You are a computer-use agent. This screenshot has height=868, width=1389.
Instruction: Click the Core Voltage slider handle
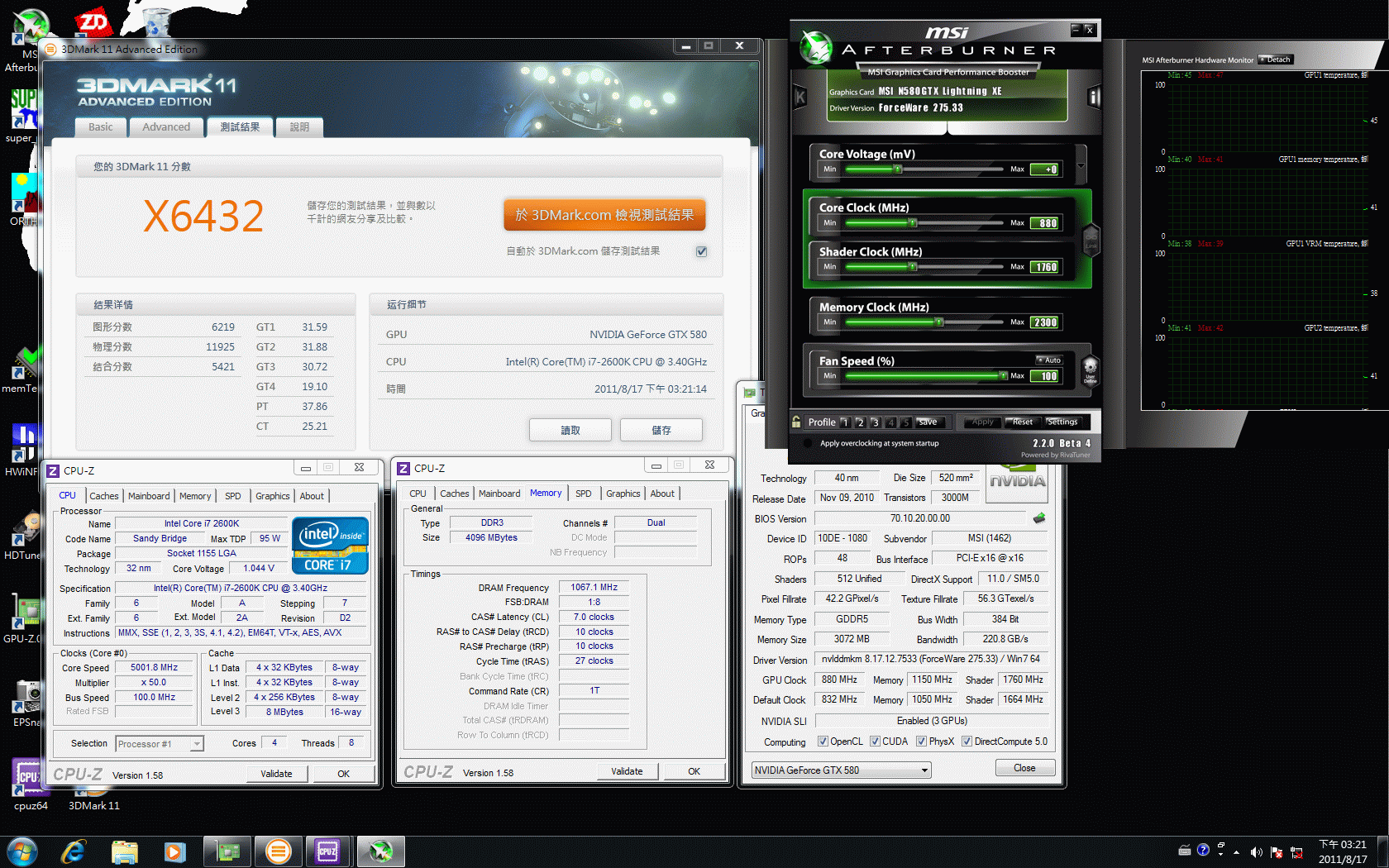pos(898,169)
